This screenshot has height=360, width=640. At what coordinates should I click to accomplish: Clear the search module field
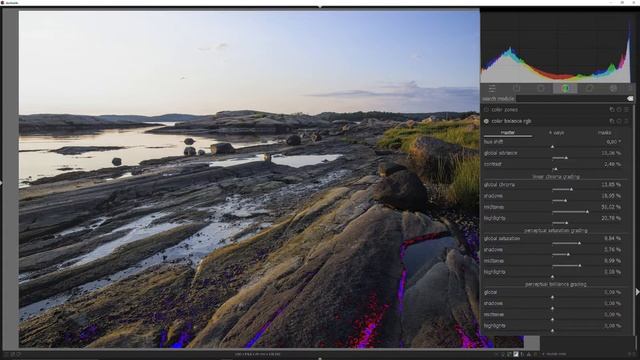click(x=630, y=98)
